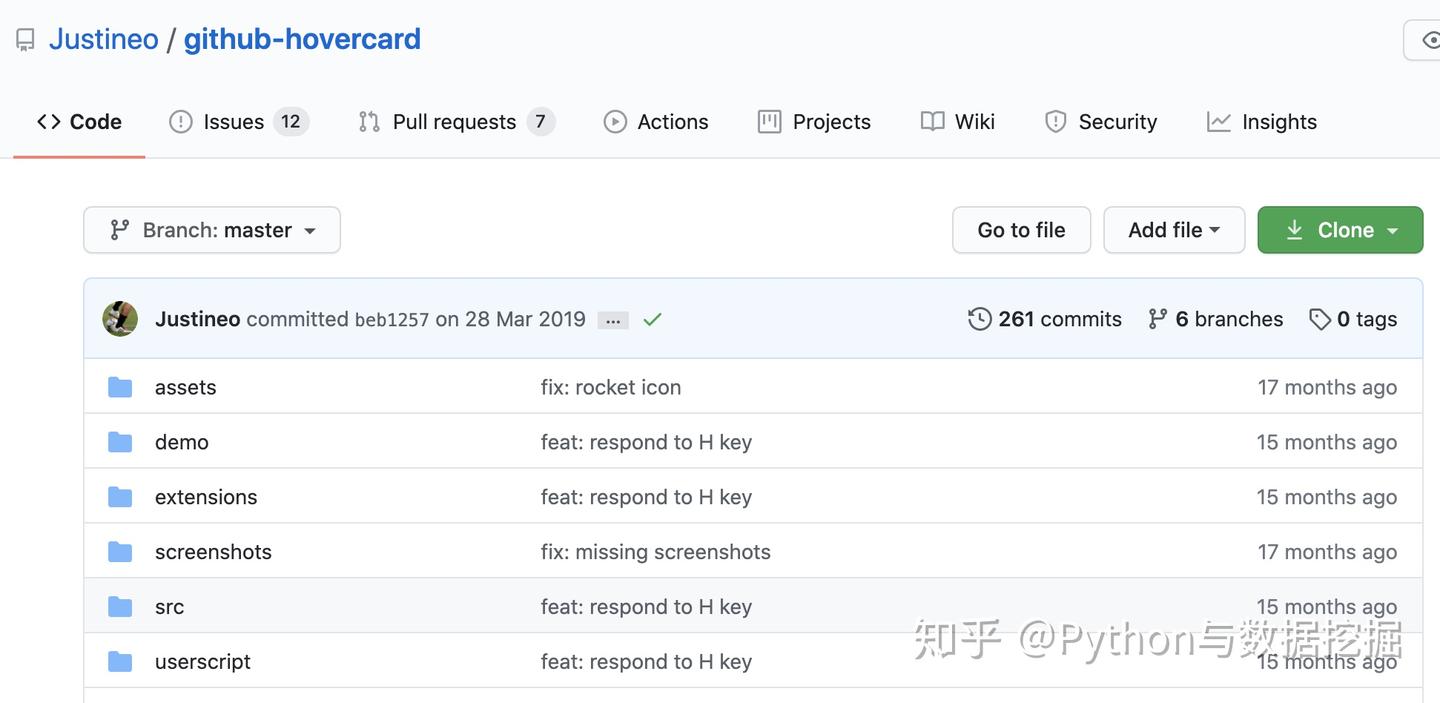Open the Add file dropdown
This screenshot has height=703, width=1440.
pyautogui.click(x=1174, y=229)
